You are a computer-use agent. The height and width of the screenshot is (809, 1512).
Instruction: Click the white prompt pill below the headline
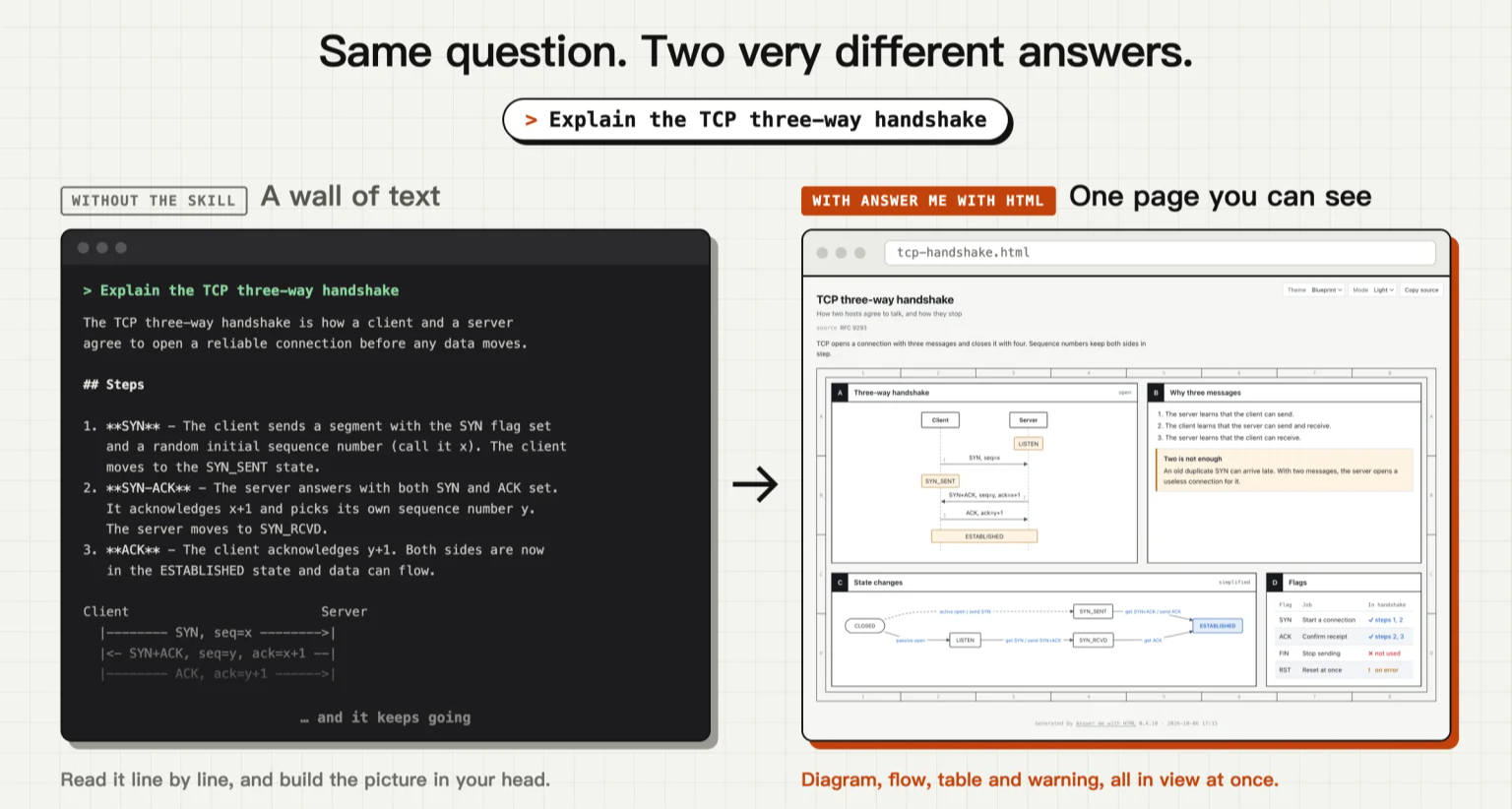[757, 120]
